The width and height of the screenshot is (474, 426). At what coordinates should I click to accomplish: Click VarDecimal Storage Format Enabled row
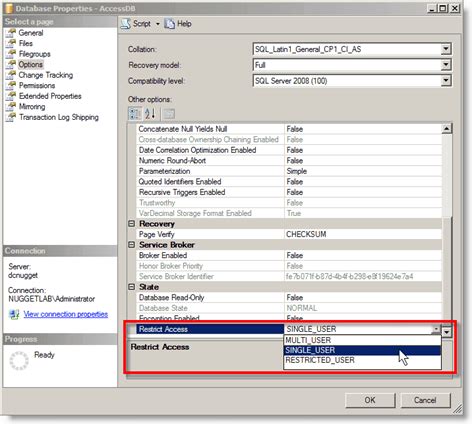289,213
